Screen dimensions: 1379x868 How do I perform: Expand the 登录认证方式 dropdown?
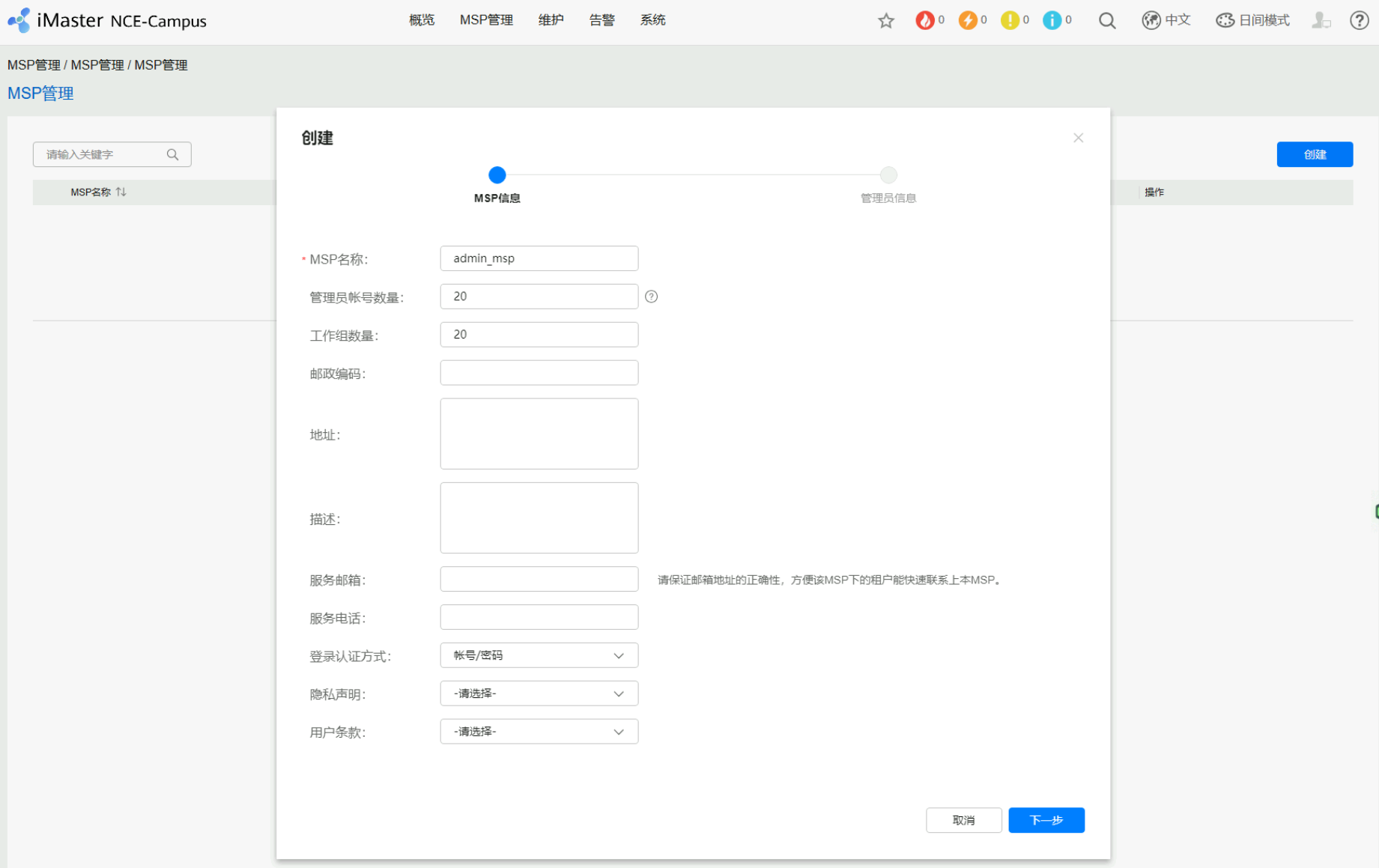click(539, 655)
